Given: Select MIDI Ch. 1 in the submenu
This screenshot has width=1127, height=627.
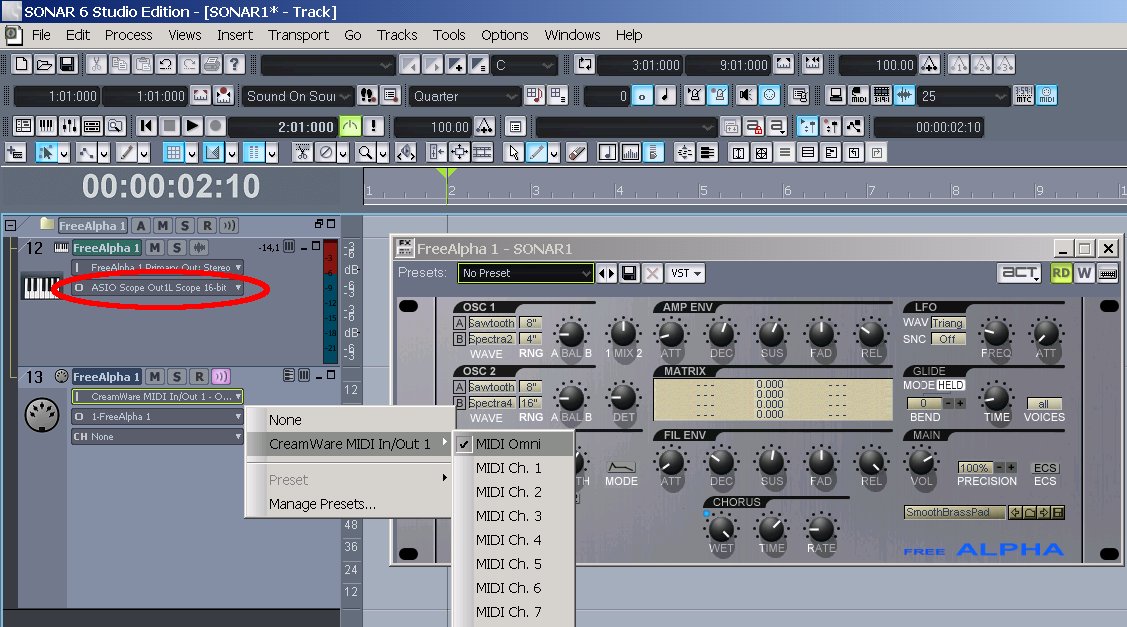Looking at the screenshot, I should click(513, 468).
